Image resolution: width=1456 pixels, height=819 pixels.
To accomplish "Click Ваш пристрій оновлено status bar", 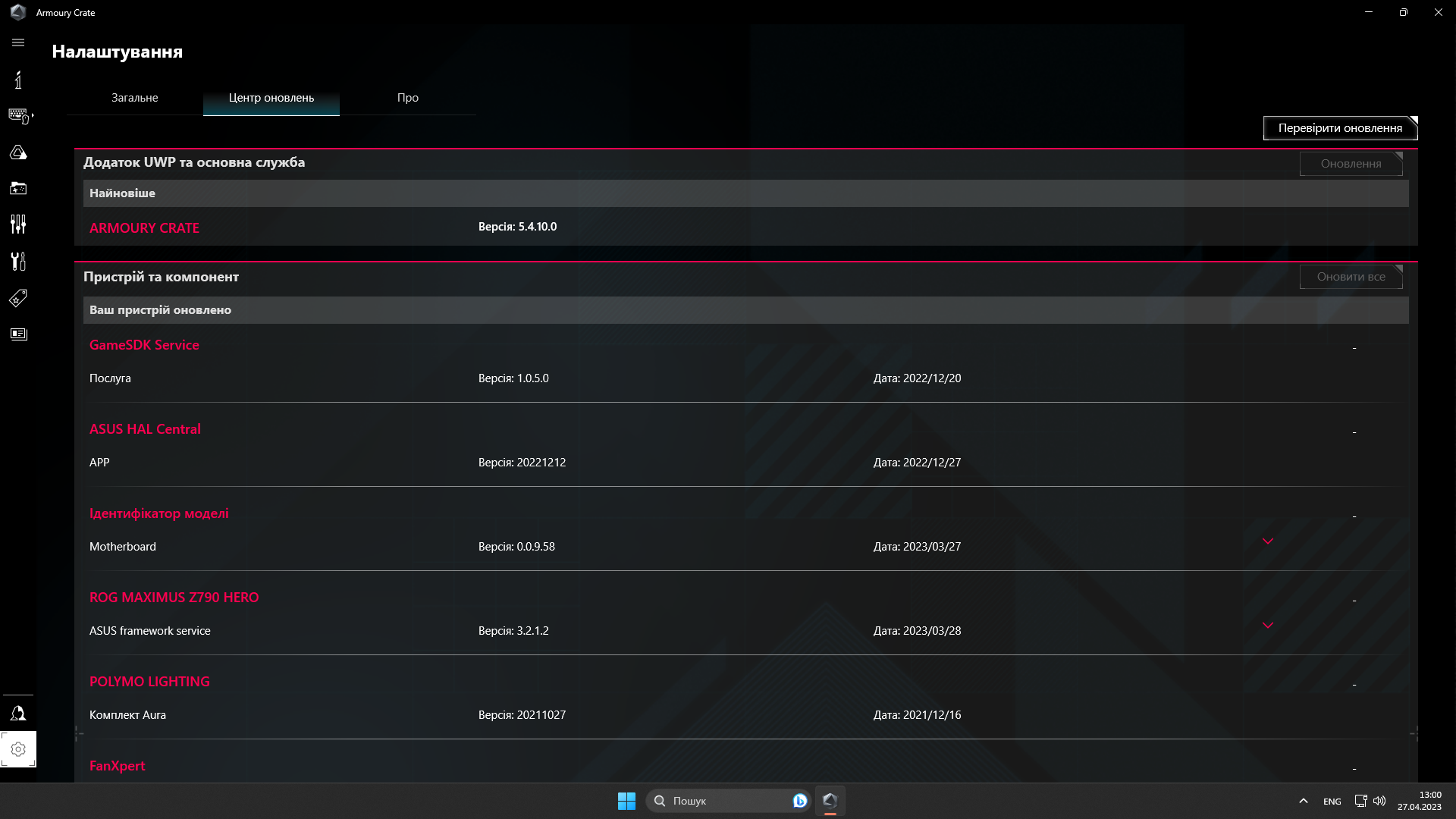I will [746, 310].
